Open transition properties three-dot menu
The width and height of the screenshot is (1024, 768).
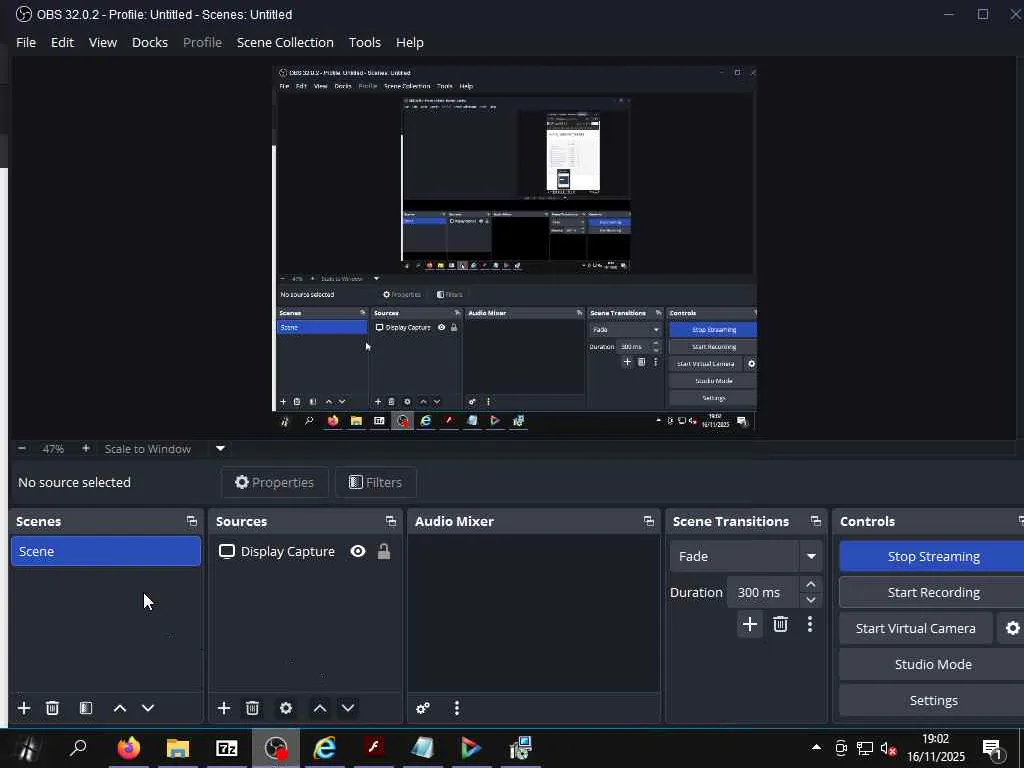(810, 624)
